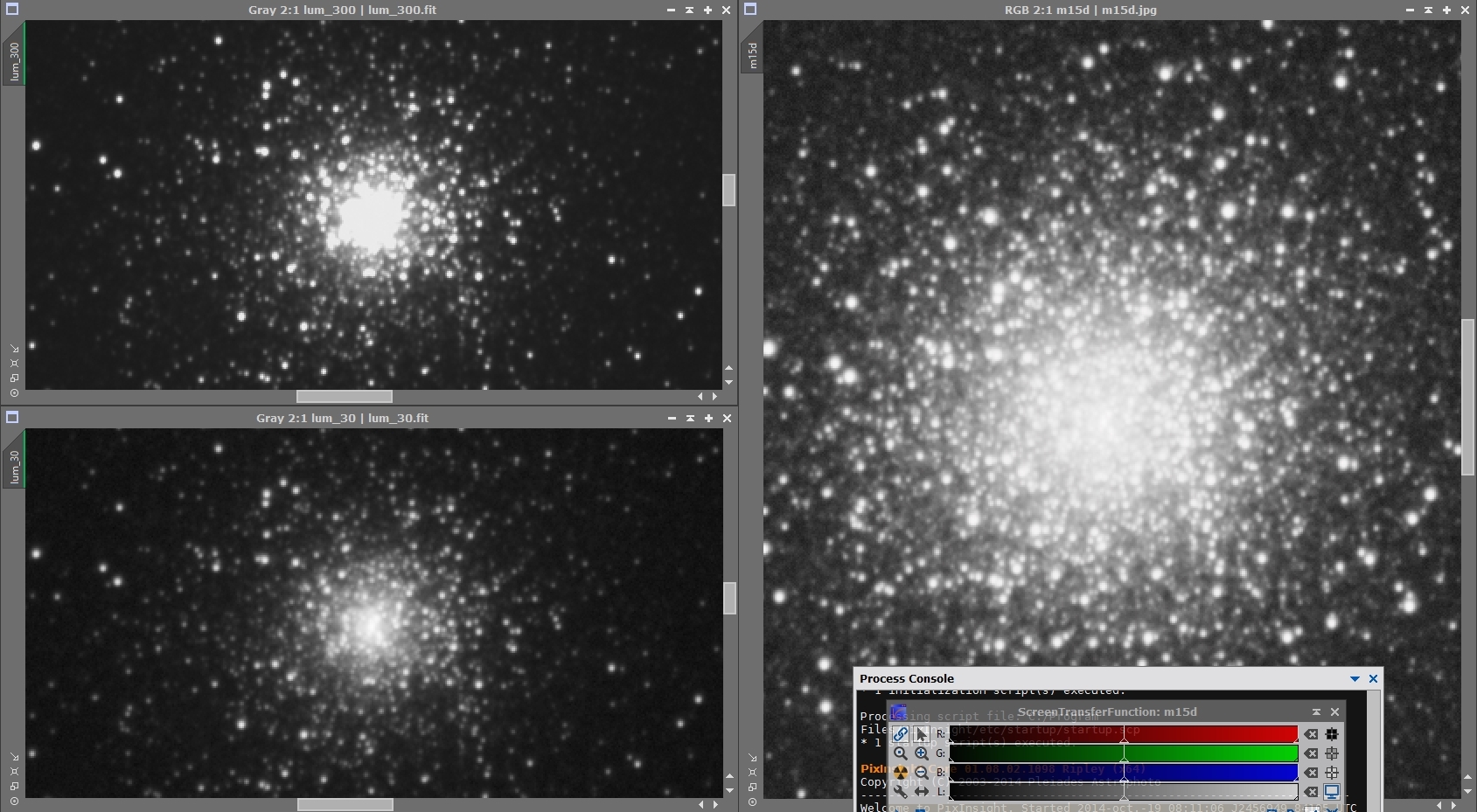The width and height of the screenshot is (1477, 812).
Task: Click the window icon of m15d title bar
Action: (x=750, y=10)
